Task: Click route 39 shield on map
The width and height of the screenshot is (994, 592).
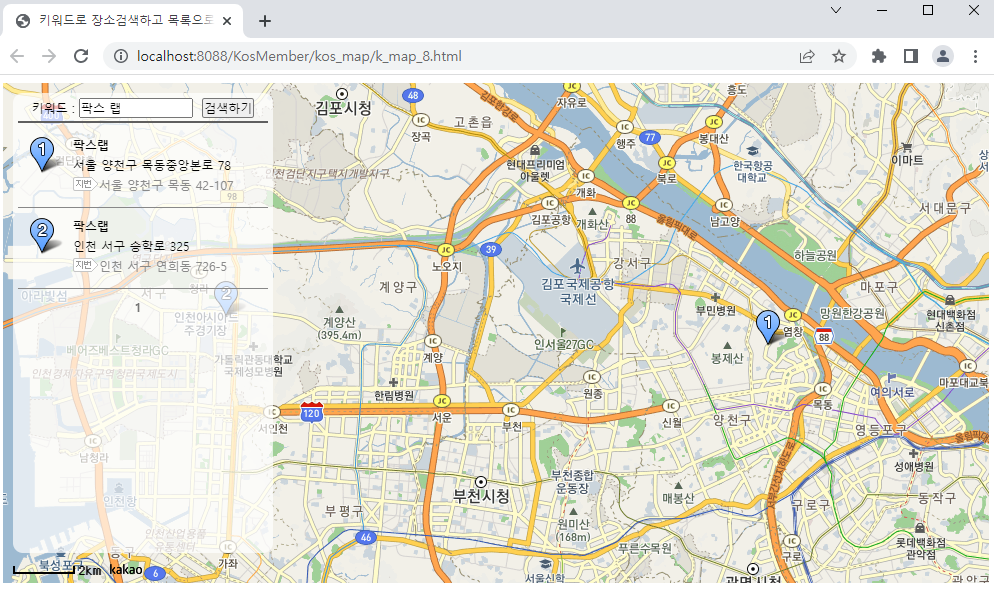Action: [491, 249]
